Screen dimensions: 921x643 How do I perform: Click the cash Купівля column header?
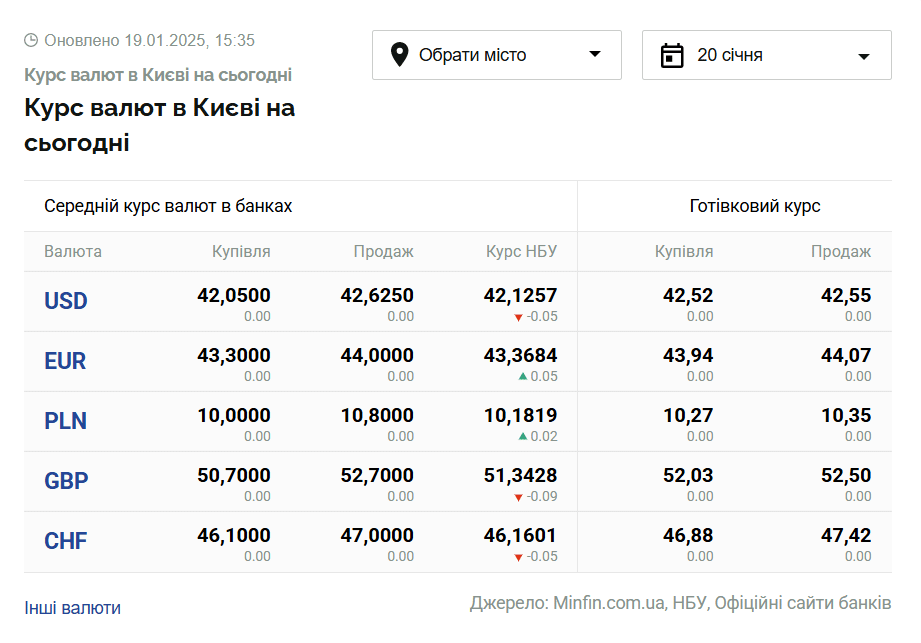pyautogui.click(x=684, y=251)
